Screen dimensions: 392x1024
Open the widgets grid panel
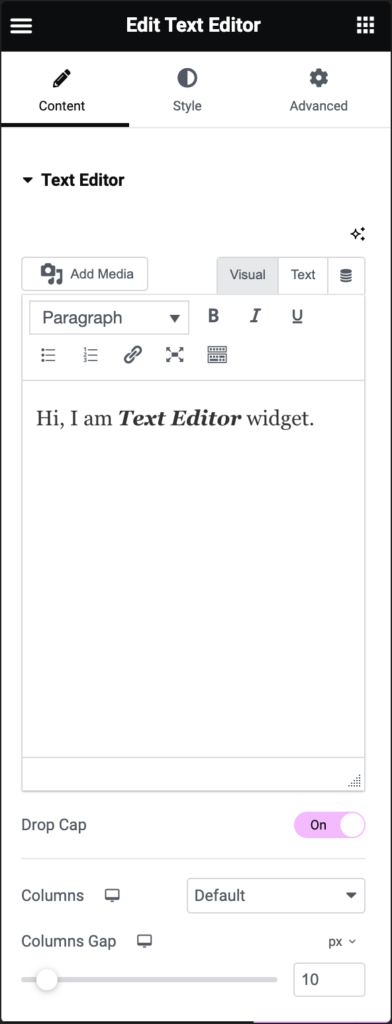365,25
